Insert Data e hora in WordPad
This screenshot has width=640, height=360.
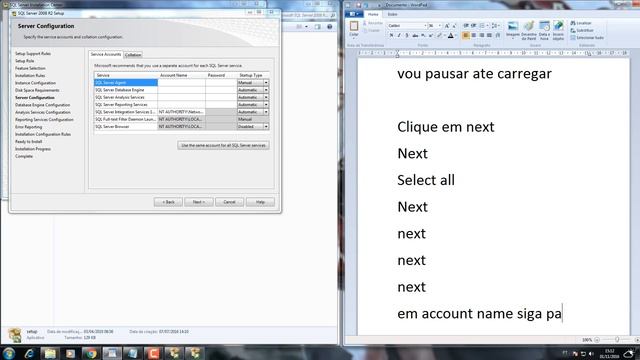tap(544, 29)
